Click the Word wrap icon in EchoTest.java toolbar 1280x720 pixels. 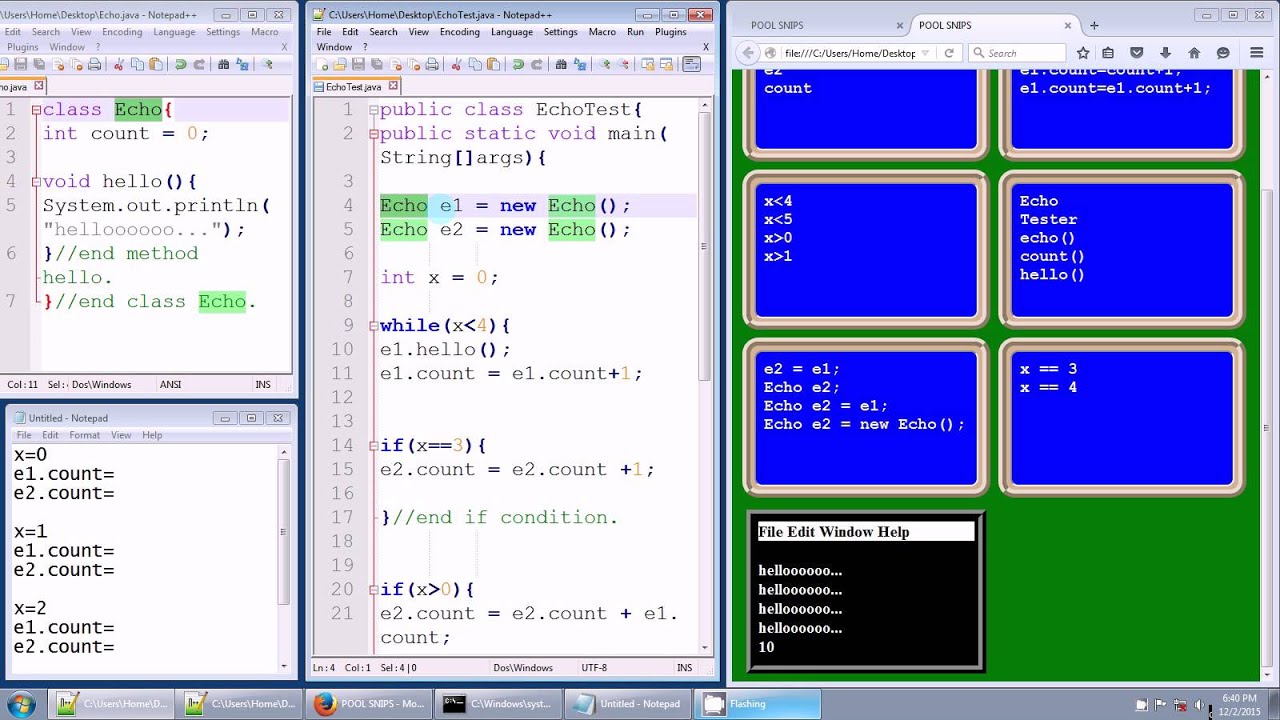click(x=692, y=64)
